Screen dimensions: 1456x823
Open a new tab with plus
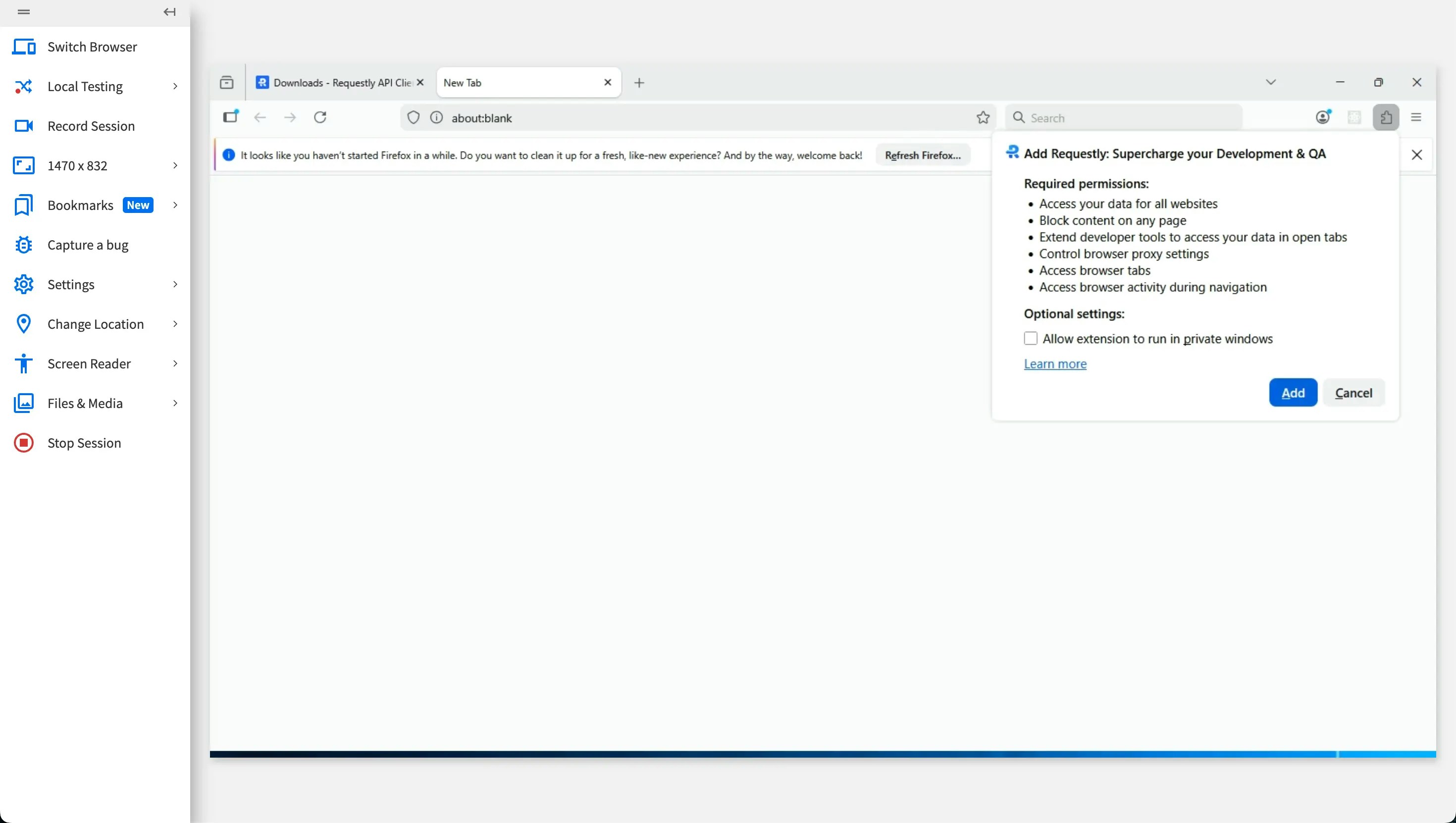pyautogui.click(x=639, y=83)
